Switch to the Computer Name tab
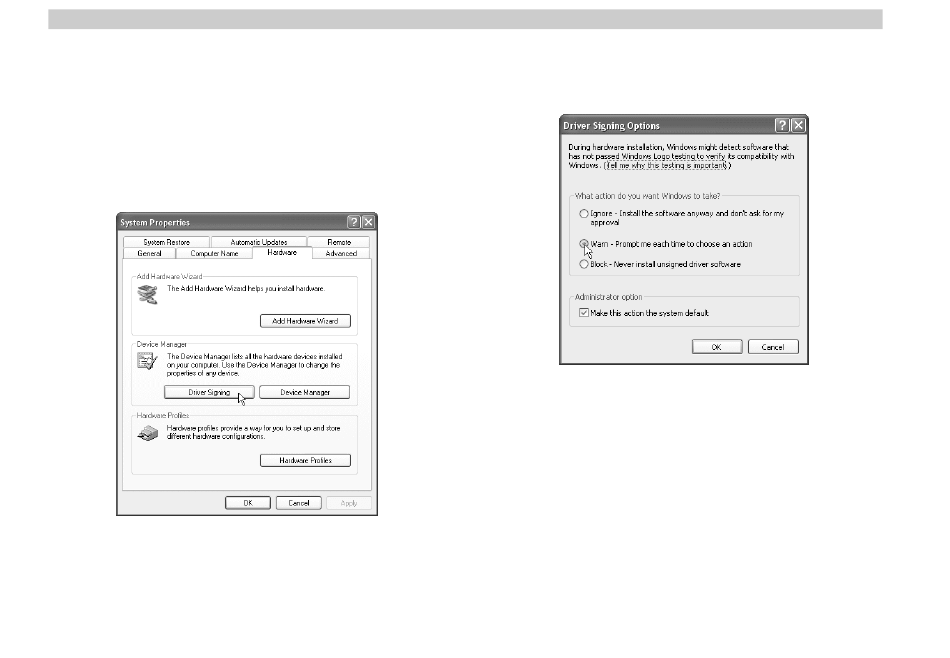Image resolution: width=950 pixels, height=658 pixels. point(214,253)
